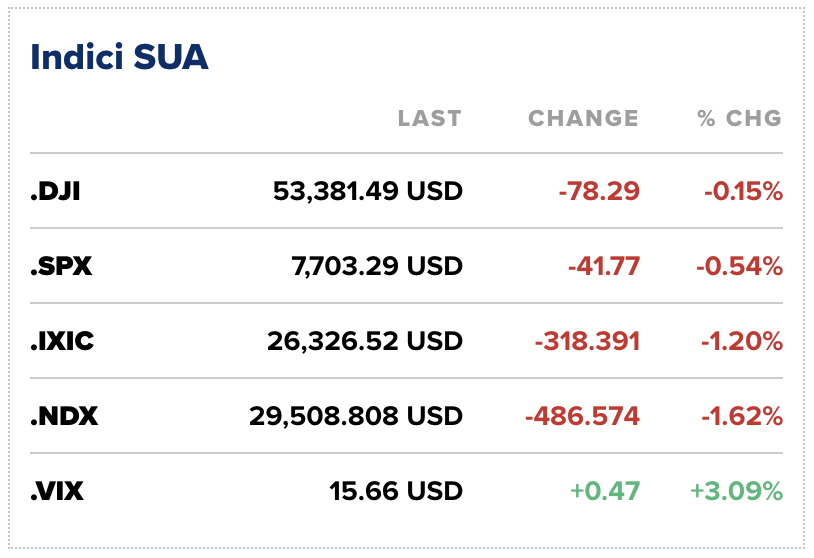The image size is (814, 558).
Task: Open the .NDX index symbol
Action: [x=64, y=416]
